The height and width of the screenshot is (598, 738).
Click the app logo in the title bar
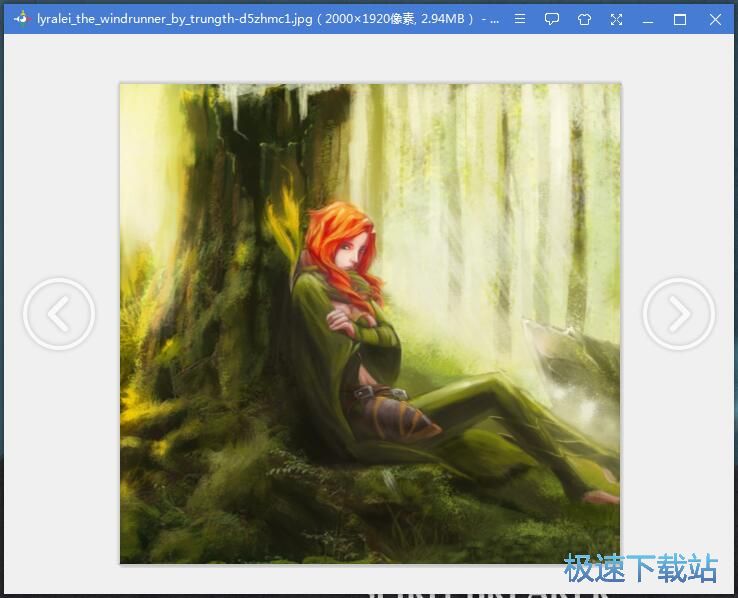[x=22, y=19]
